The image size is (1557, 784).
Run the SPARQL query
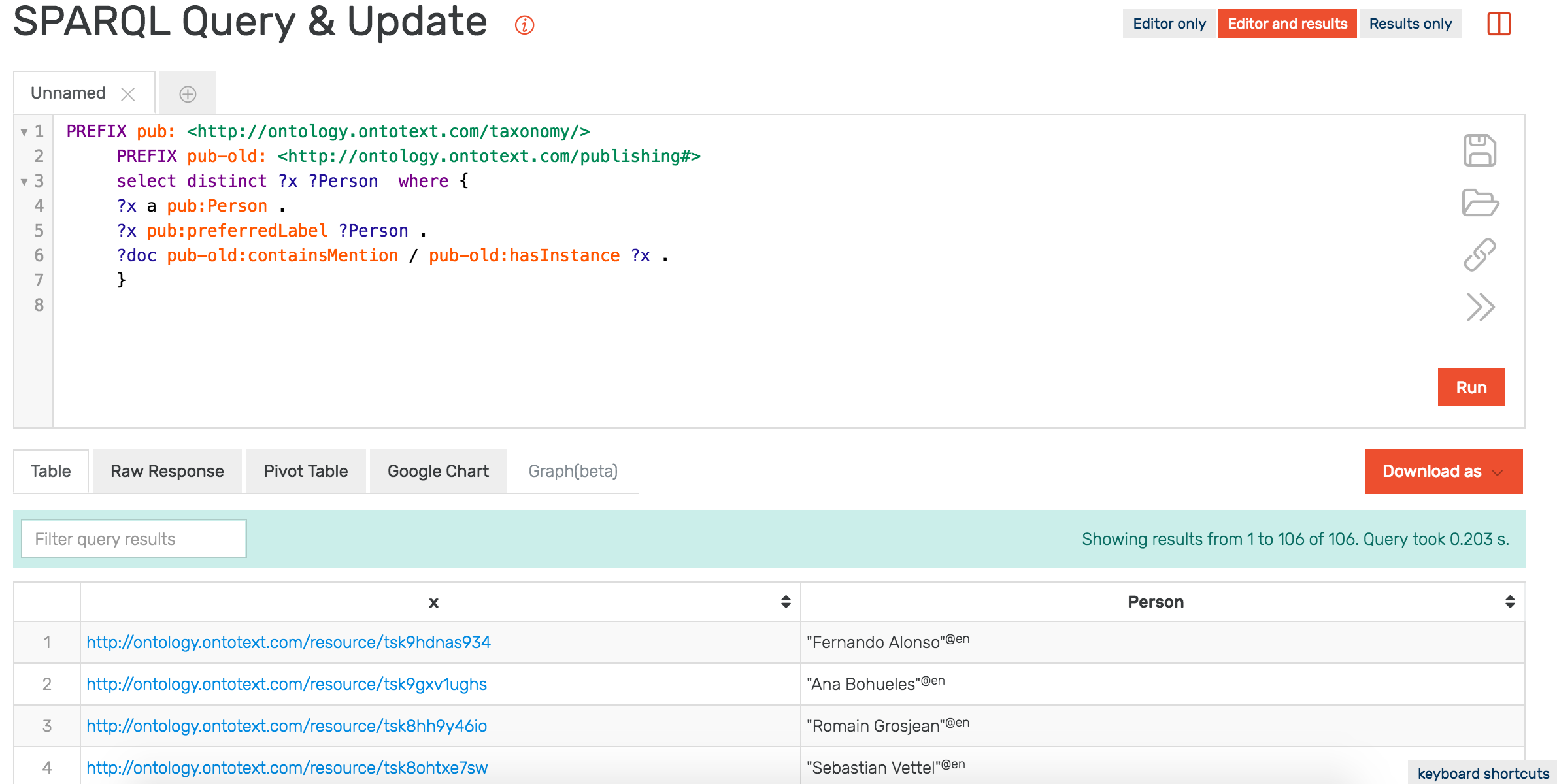(x=1471, y=387)
